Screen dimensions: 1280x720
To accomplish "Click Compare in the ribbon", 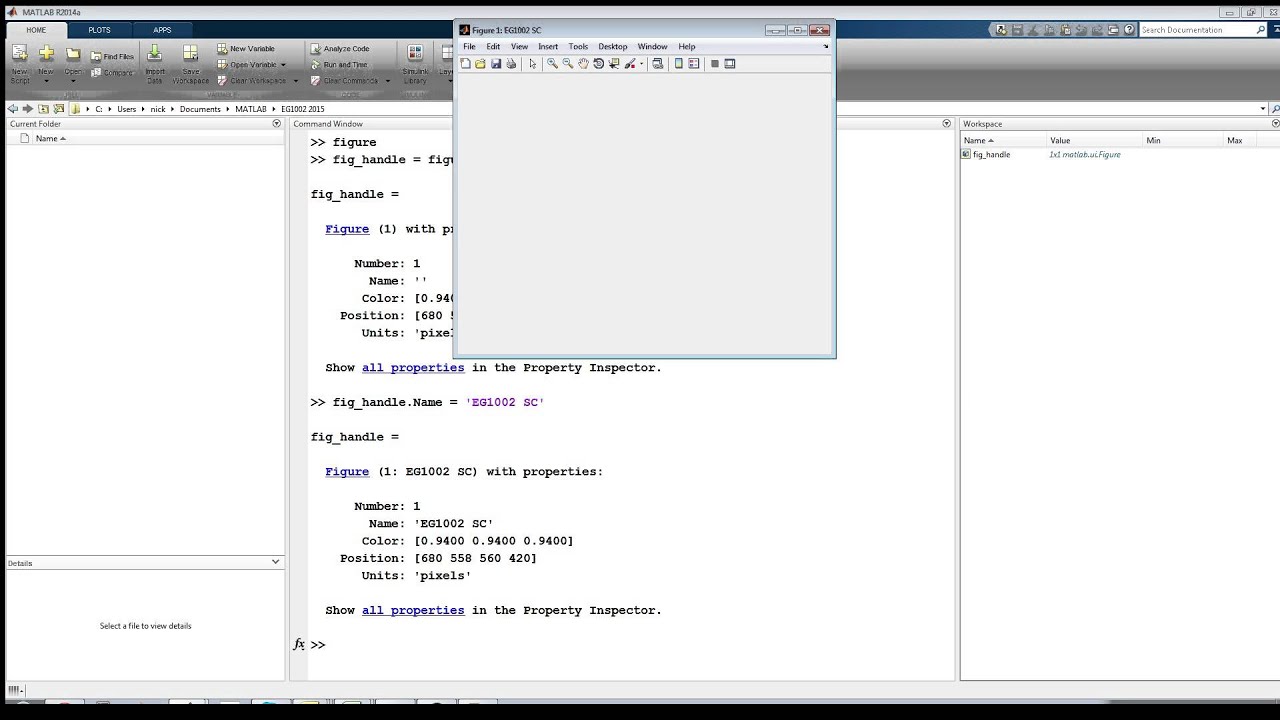I will (112, 72).
